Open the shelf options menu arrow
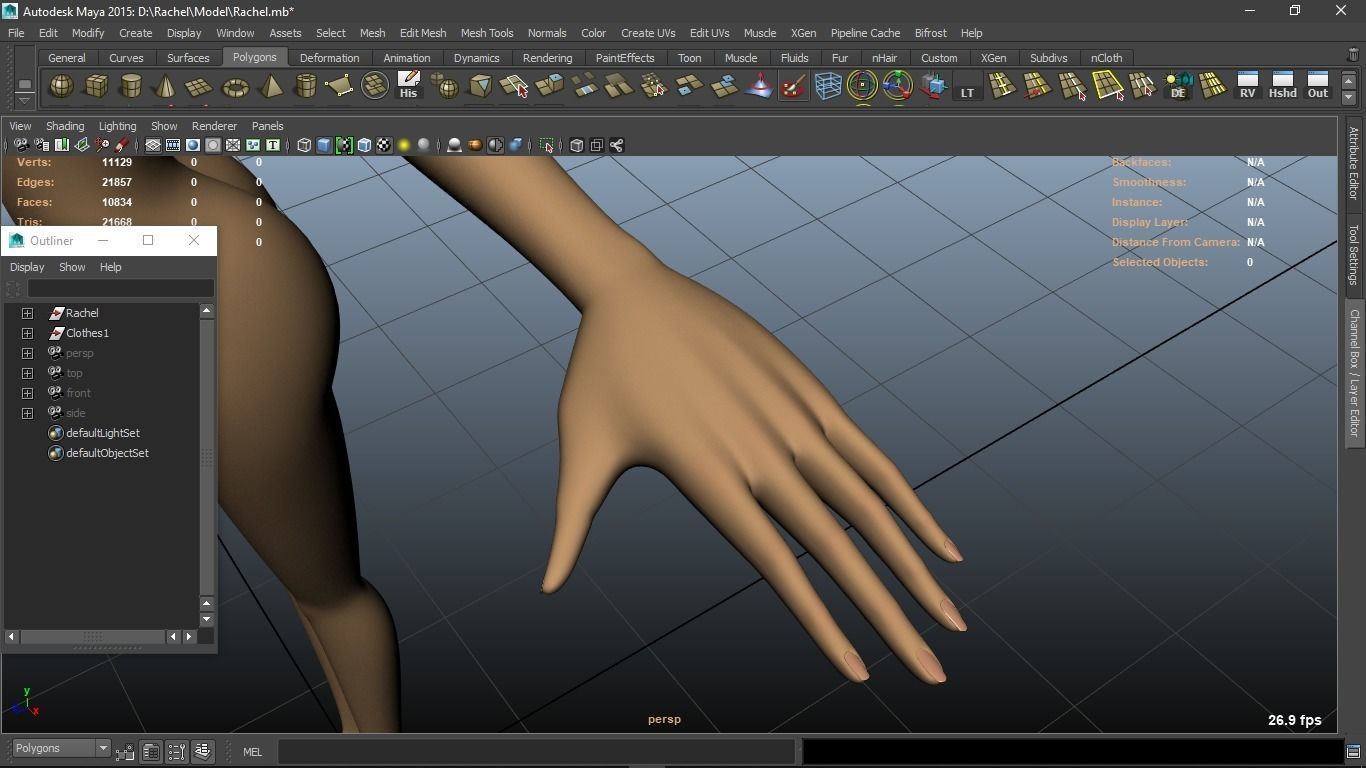The width and height of the screenshot is (1366, 768). (24, 100)
